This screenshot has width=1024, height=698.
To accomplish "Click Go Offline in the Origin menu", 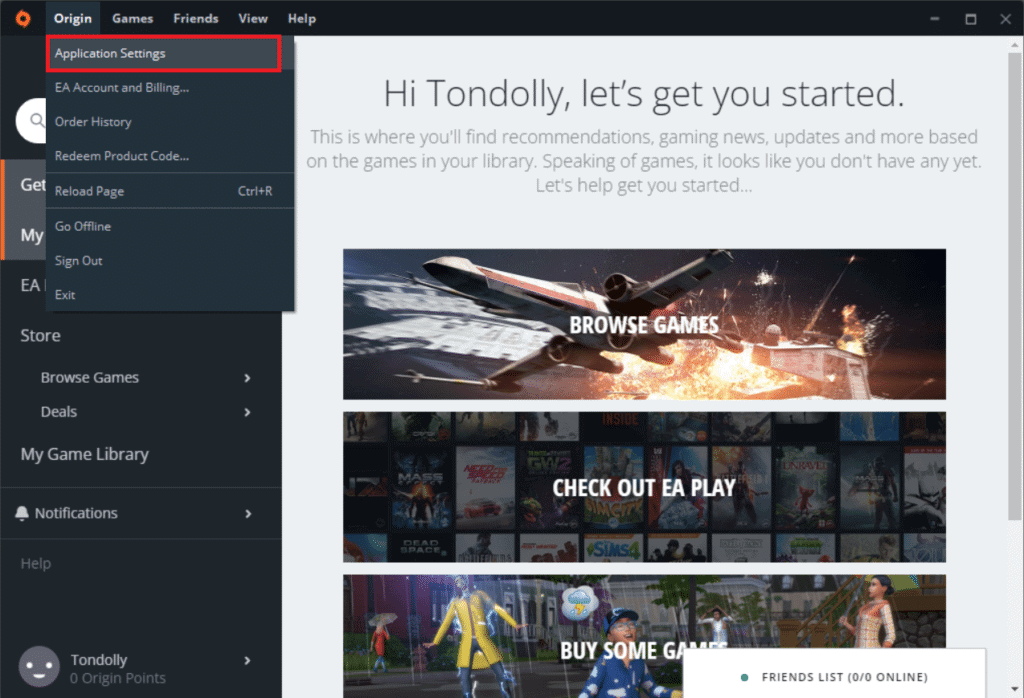I will [x=83, y=225].
